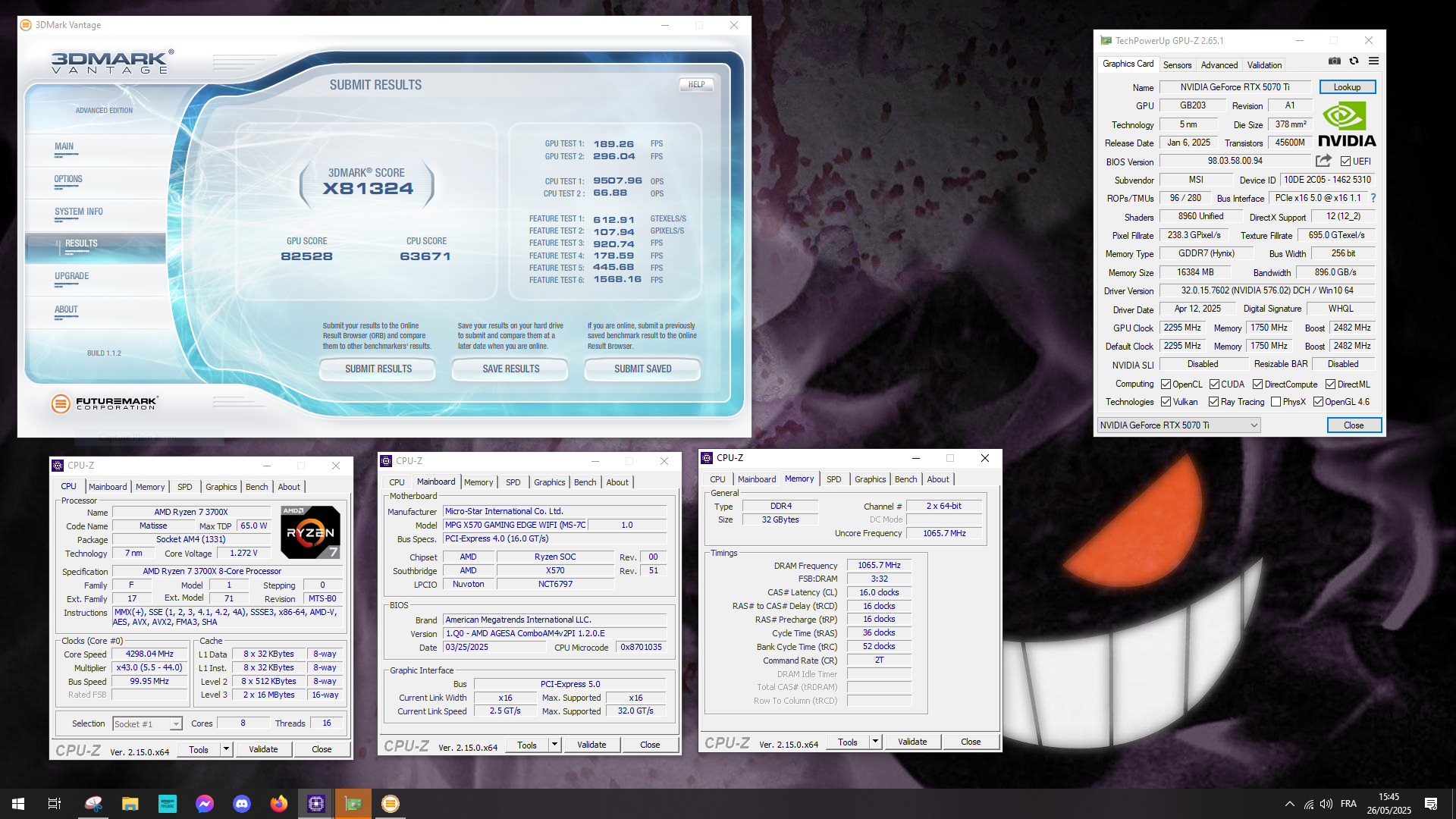
Task: Open the GPU selection dropdown in GPU-Z
Action: 1178,425
